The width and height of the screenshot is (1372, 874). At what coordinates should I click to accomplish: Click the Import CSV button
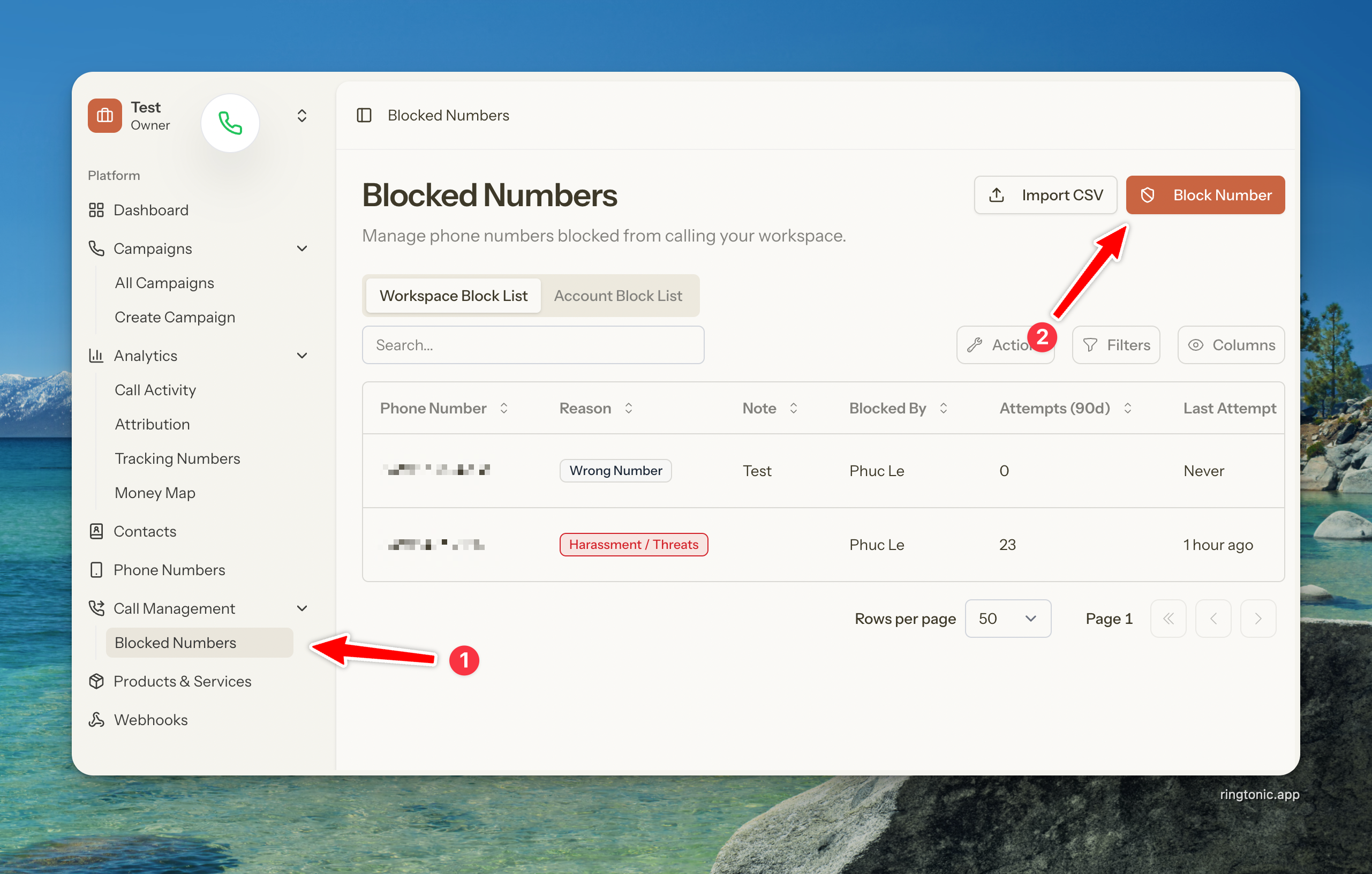(x=1045, y=195)
